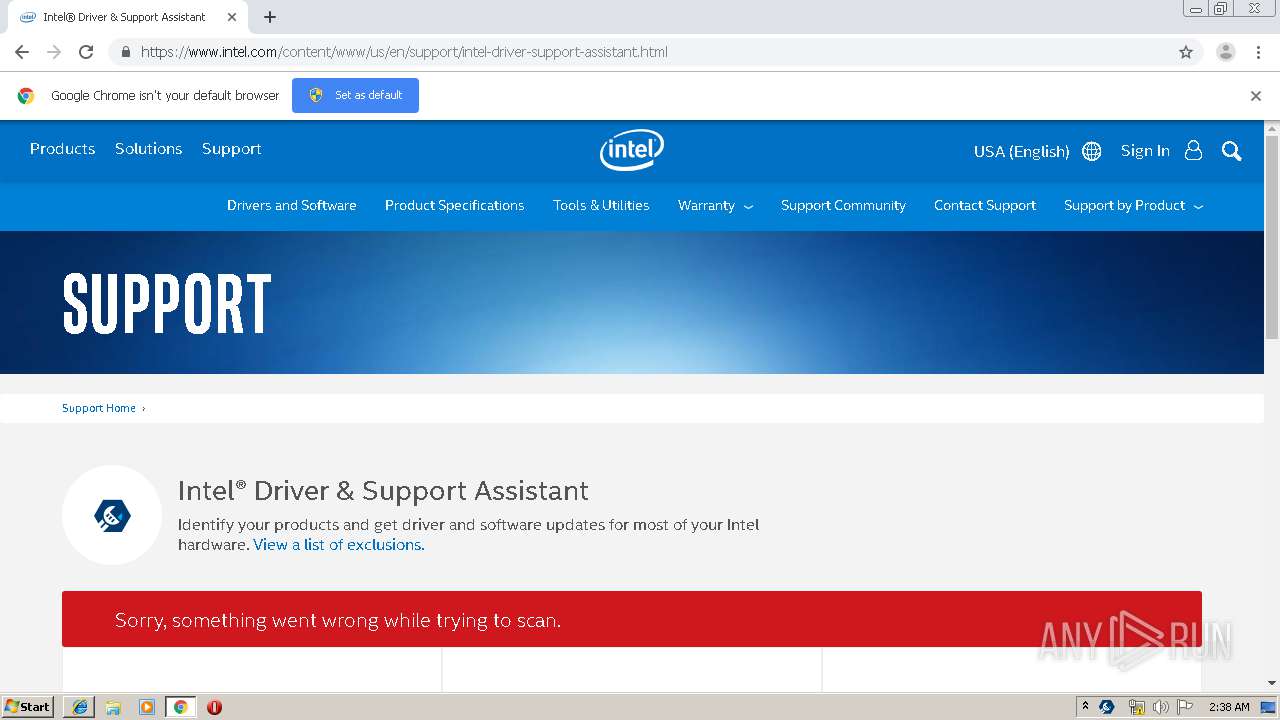This screenshot has width=1280, height=720.
Task: Open the Support menu
Action: tap(231, 149)
